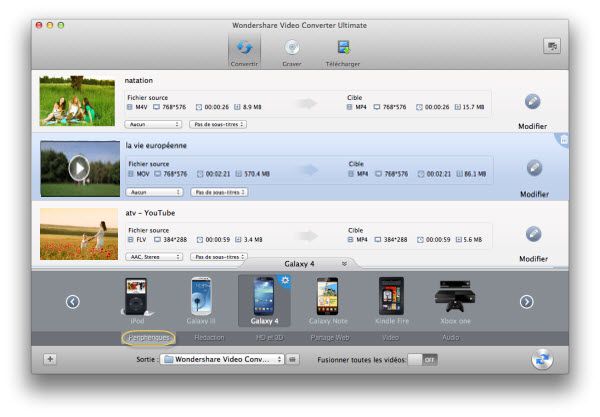
Task: Add a file with the plus button
Action: pyautogui.click(x=50, y=359)
